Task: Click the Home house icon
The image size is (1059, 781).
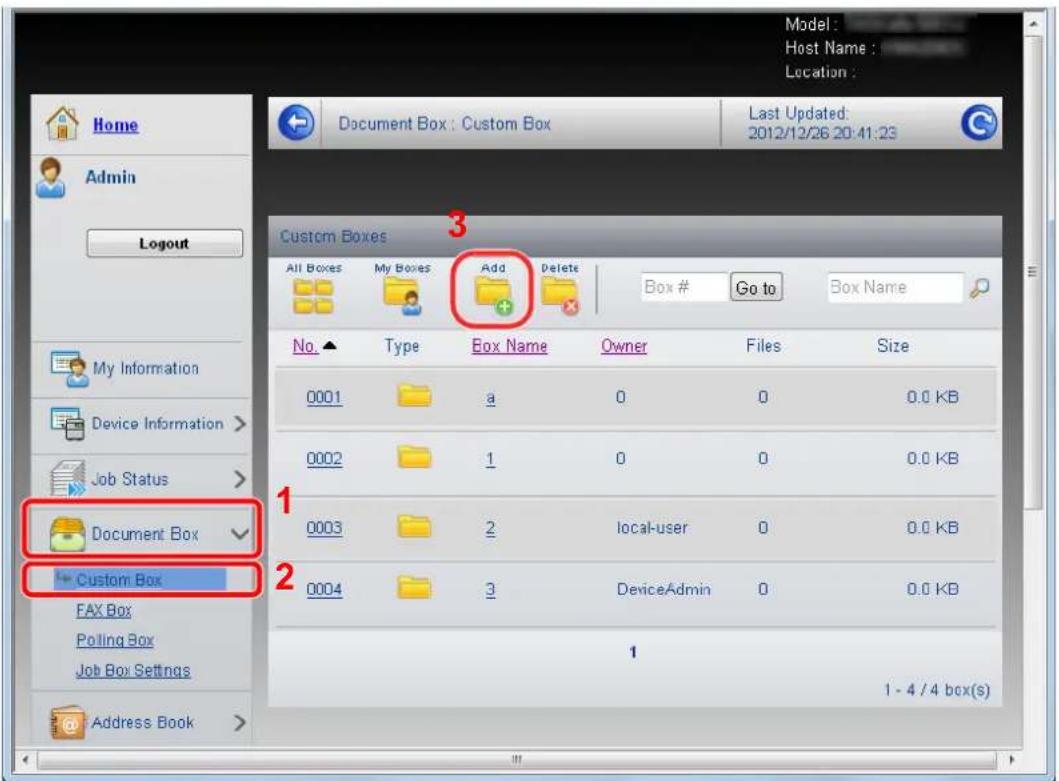Action: (x=62, y=123)
